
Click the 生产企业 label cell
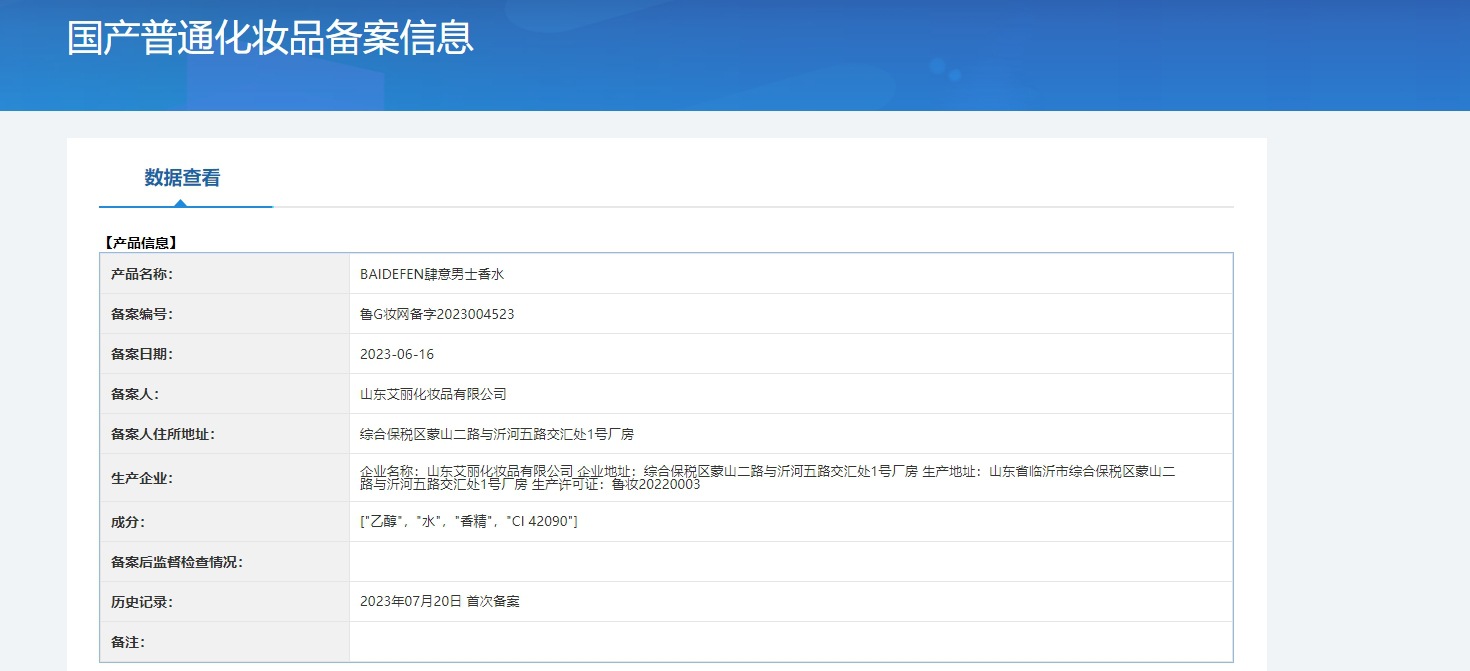pos(225,478)
